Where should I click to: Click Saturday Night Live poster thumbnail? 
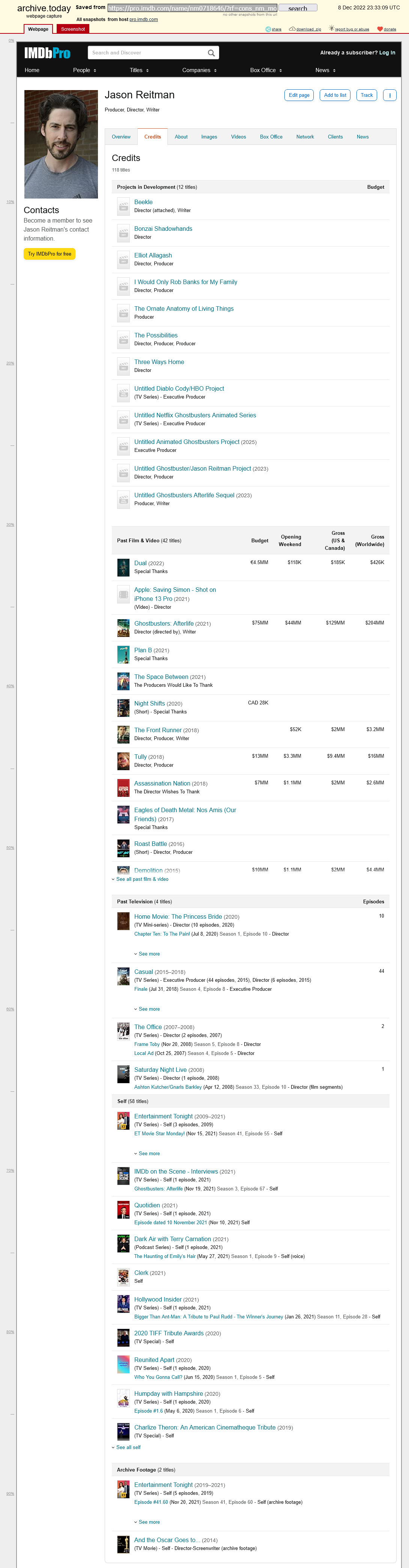(x=123, y=1074)
